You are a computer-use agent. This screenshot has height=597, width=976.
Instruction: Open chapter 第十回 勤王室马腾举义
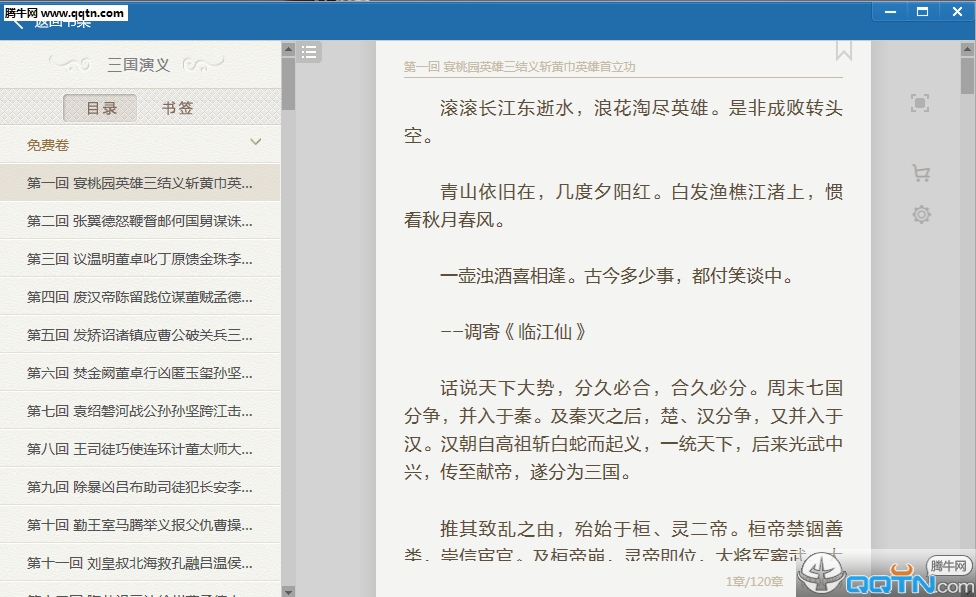pos(140,525)
